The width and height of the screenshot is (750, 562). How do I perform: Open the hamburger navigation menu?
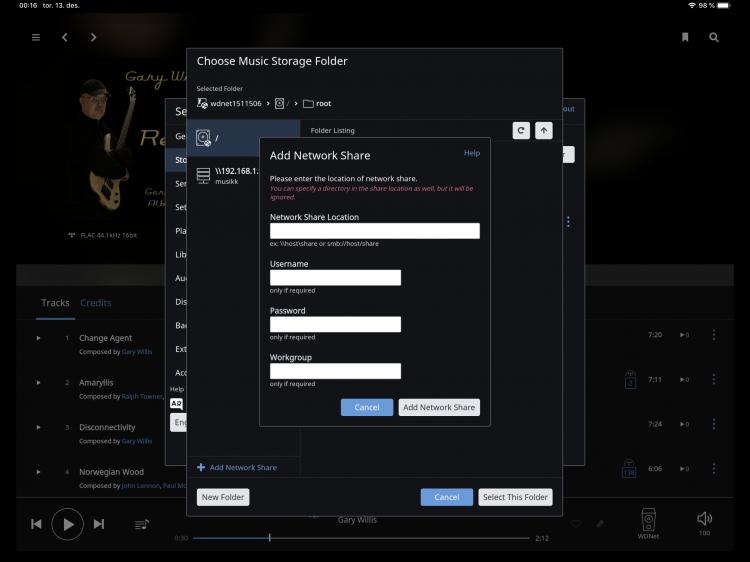click(x=36, y=37)
